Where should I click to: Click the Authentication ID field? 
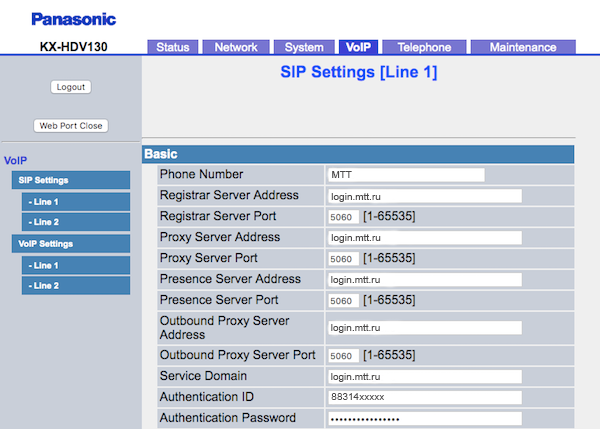(x=424, y=397)
